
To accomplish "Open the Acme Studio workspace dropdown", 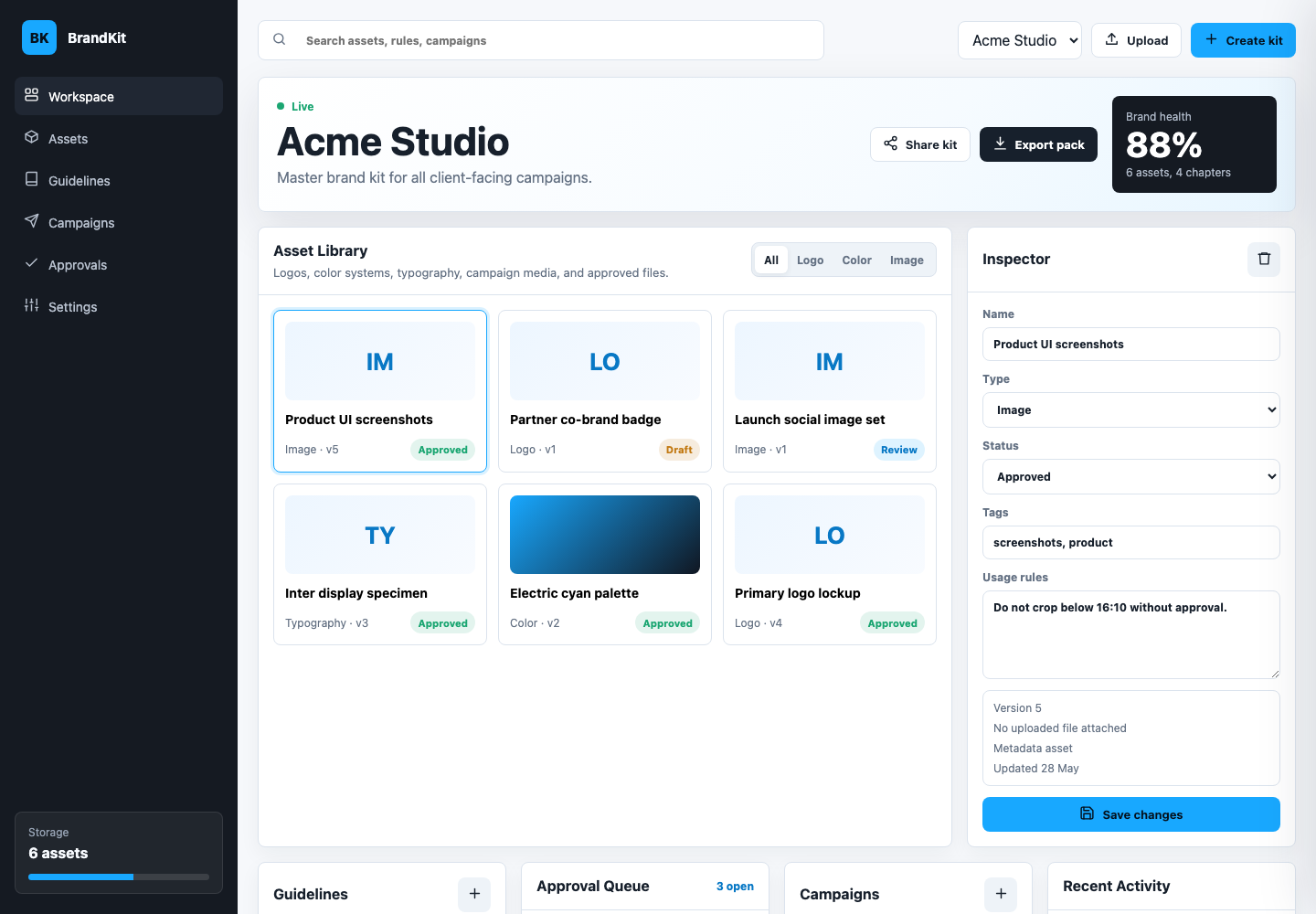I will [1020, 40].
